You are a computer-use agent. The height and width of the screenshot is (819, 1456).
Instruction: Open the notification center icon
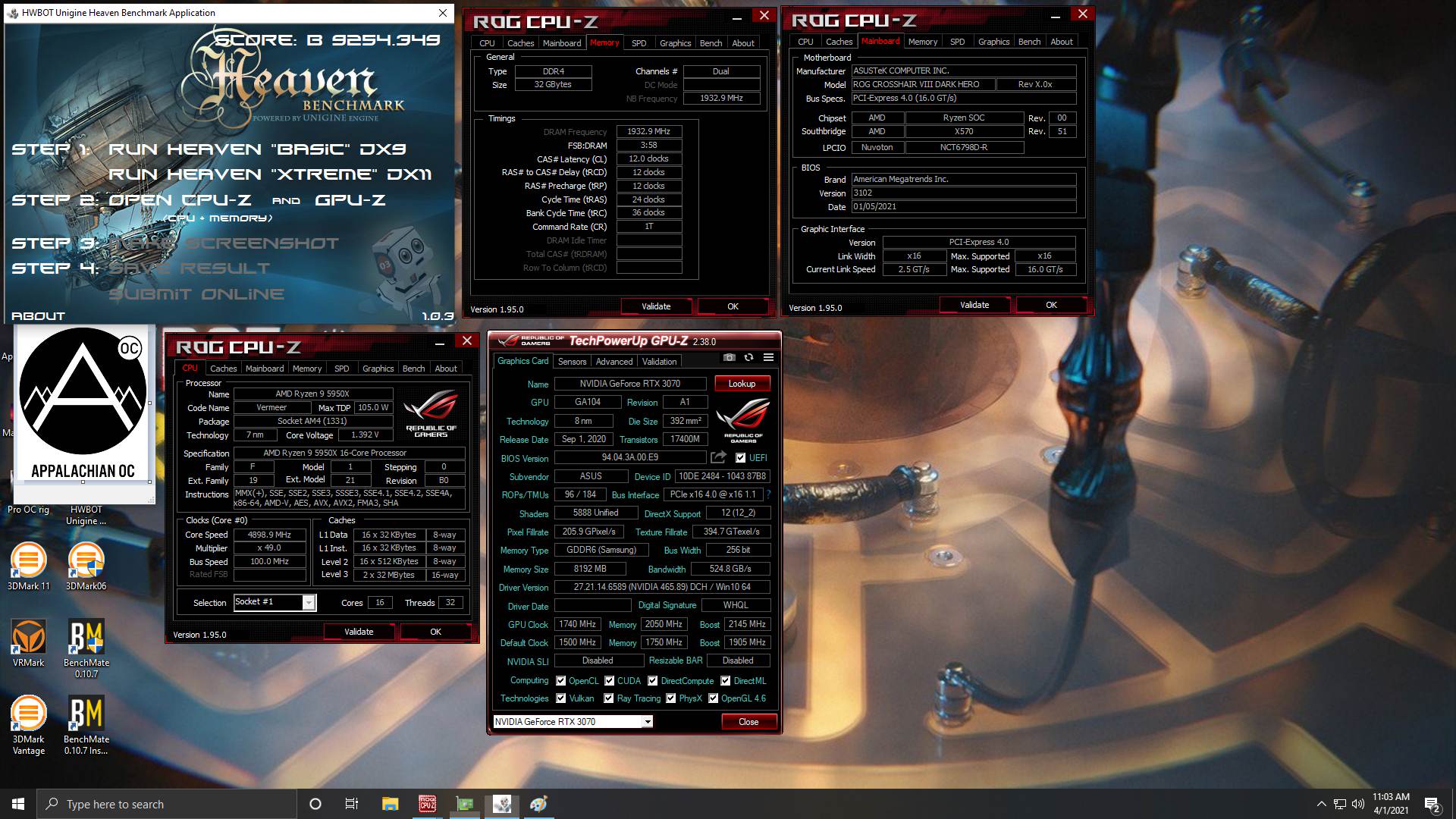pos(1432,804)
